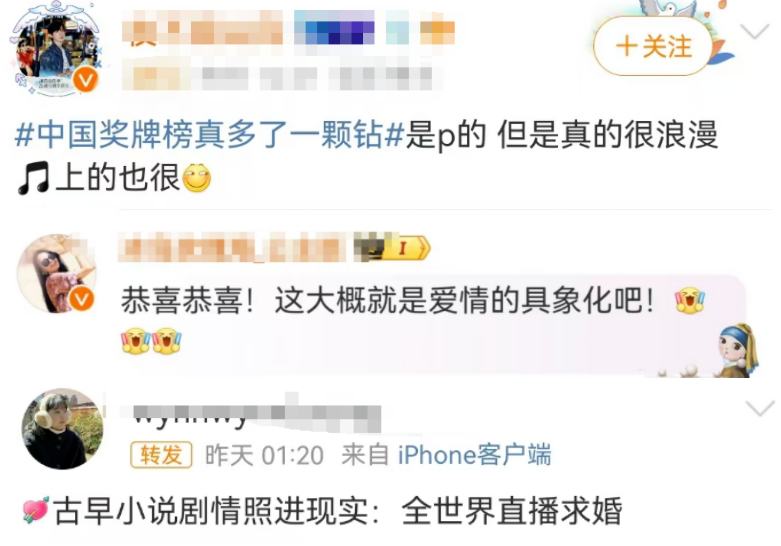Screen dimensions: 781x546
Task: Open the chevron menu on the repost item
Action: click(760, 408)
